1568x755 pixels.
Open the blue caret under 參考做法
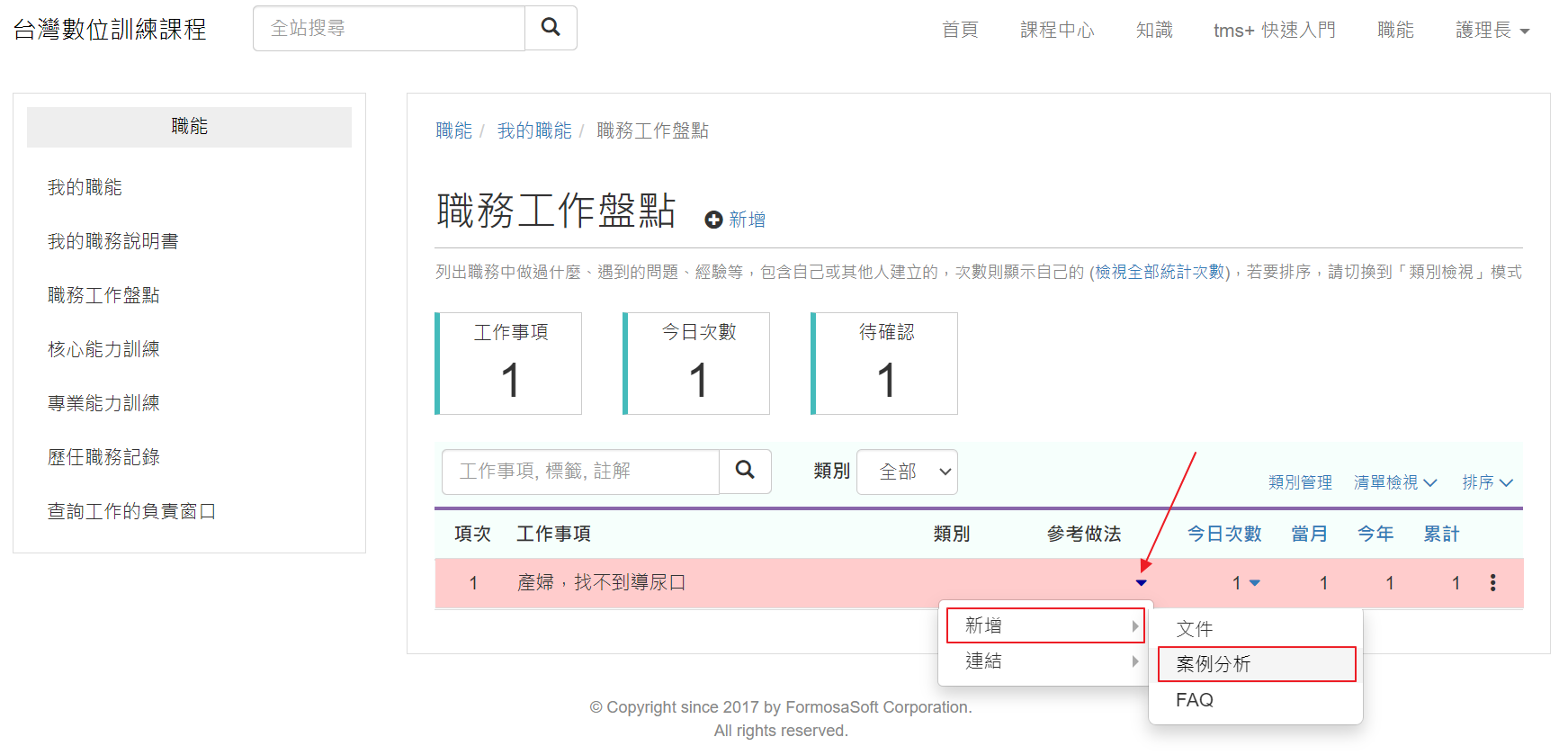[x=1141, y=583]
